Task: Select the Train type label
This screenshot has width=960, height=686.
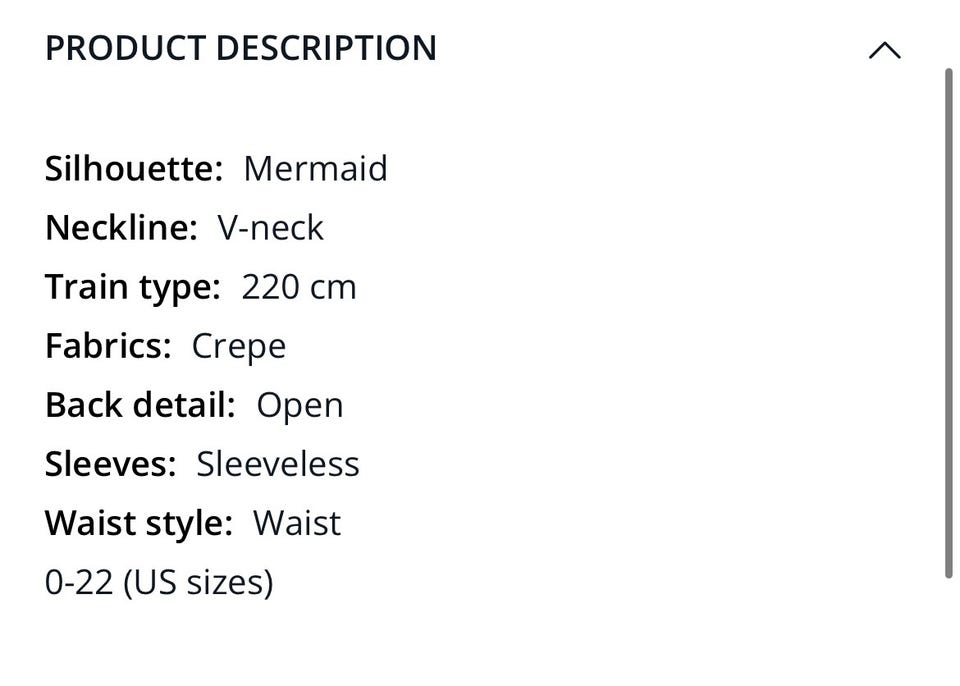Action: point(132,287)
